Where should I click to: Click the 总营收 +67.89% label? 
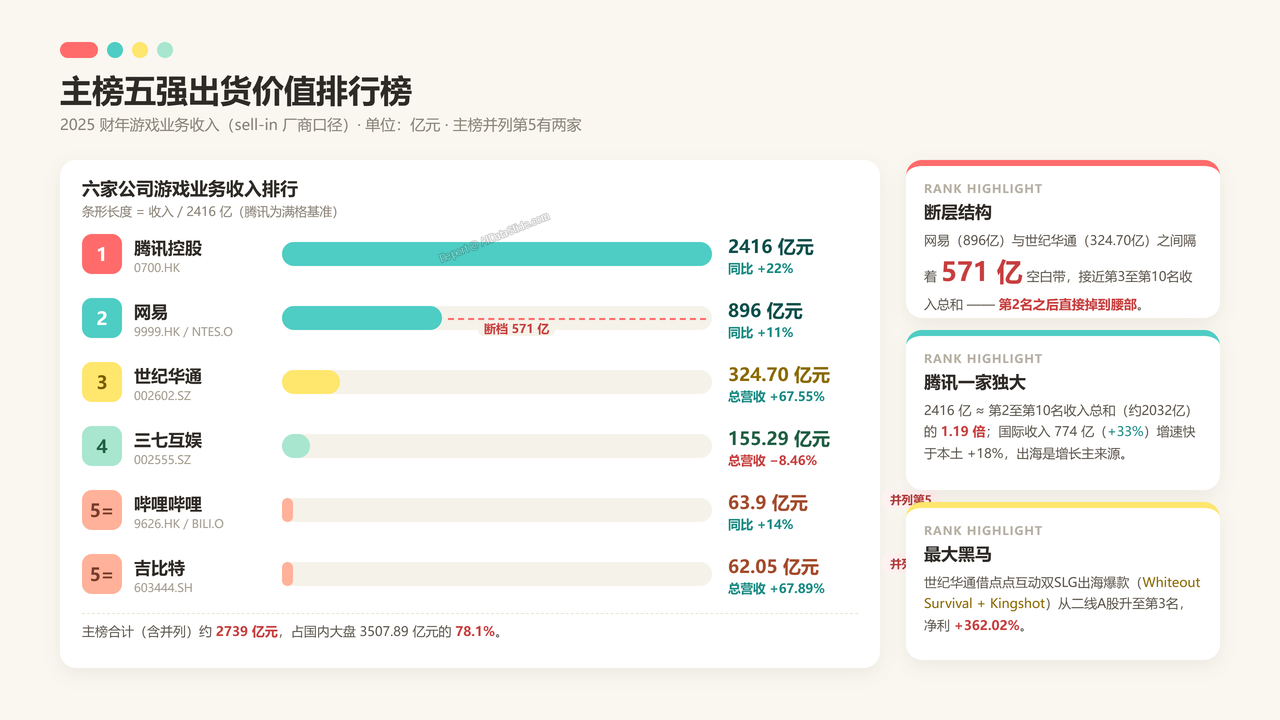(x=776, y=589)
